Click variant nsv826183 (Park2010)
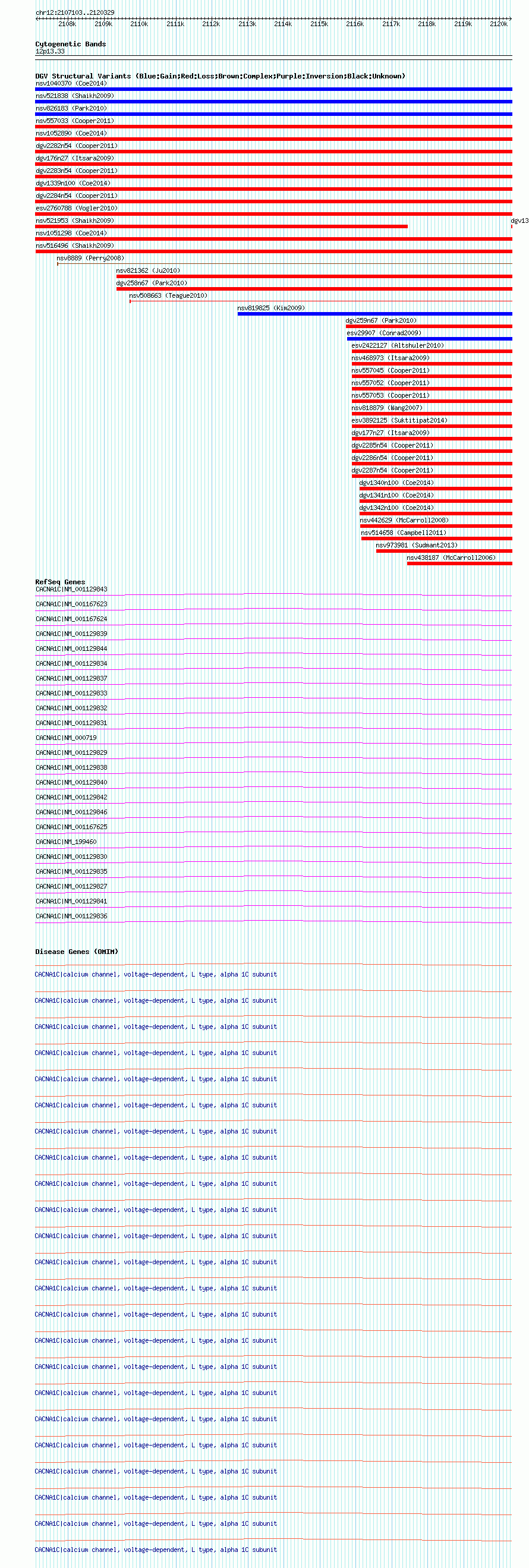The image size is (529, 1568). pos(71,108)
